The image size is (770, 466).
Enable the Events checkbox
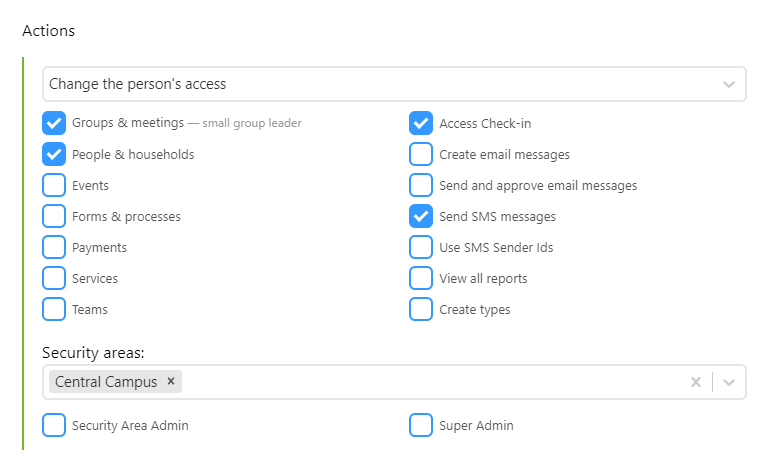(54, 185)
